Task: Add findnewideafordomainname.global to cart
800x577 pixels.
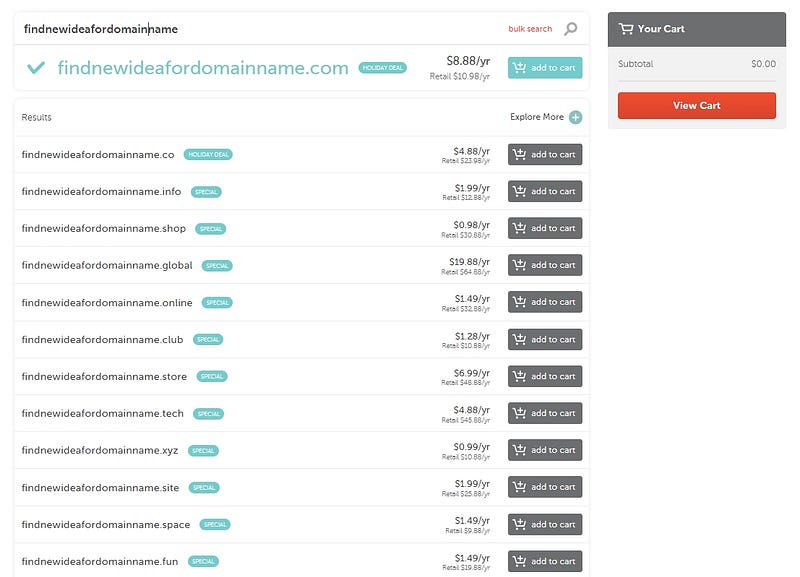Action: [545, 265]
